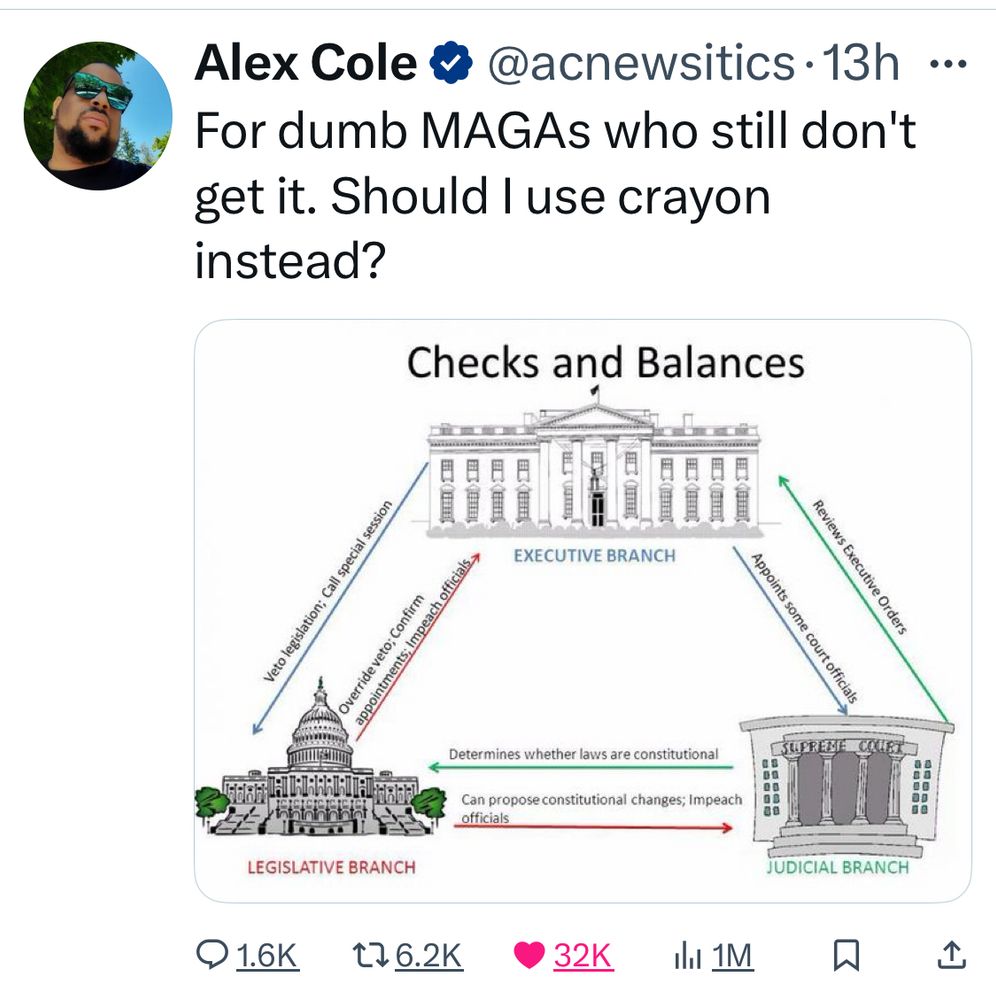Click the 6.2K reposts count
996x1000 pixels.
pos(429,956)
